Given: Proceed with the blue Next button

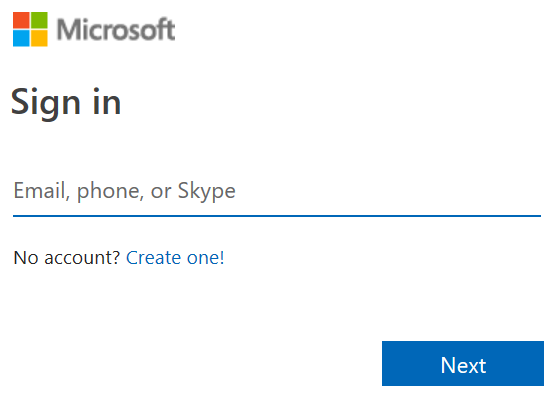Looking at the screenshot, I should pos(463,363).
